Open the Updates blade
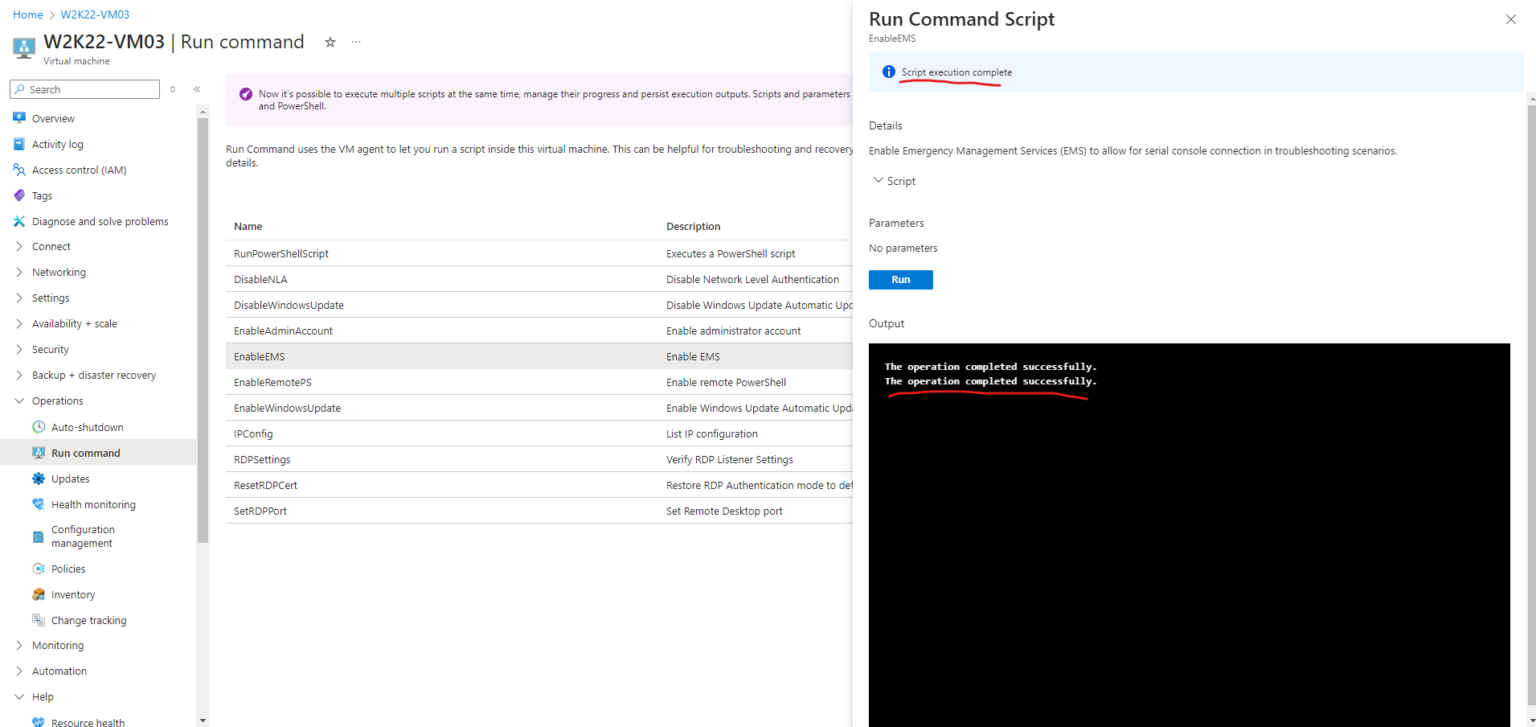The height and width of the screenshot is (727, 1536). pos(71,478)
